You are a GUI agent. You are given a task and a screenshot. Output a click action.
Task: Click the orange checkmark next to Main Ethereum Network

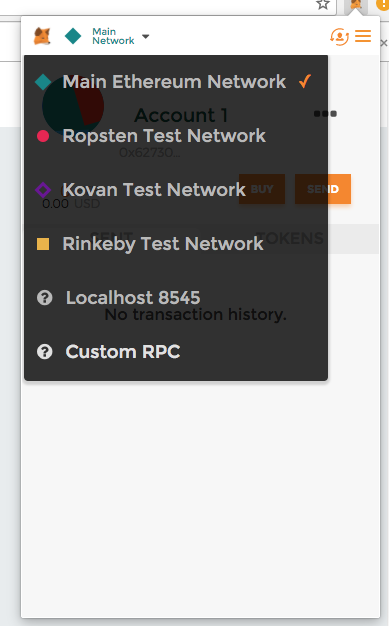point(305,81)
